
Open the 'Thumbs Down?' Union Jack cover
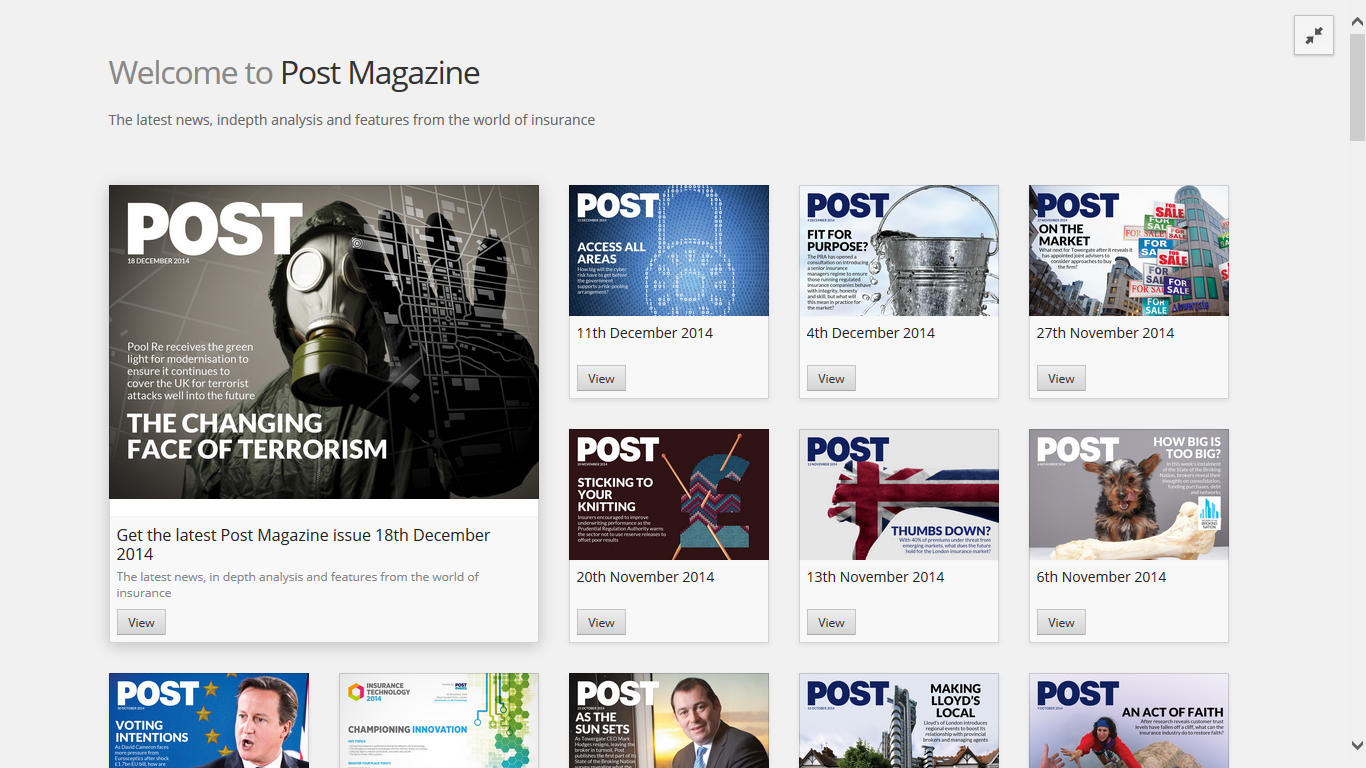tap(898, 494)
